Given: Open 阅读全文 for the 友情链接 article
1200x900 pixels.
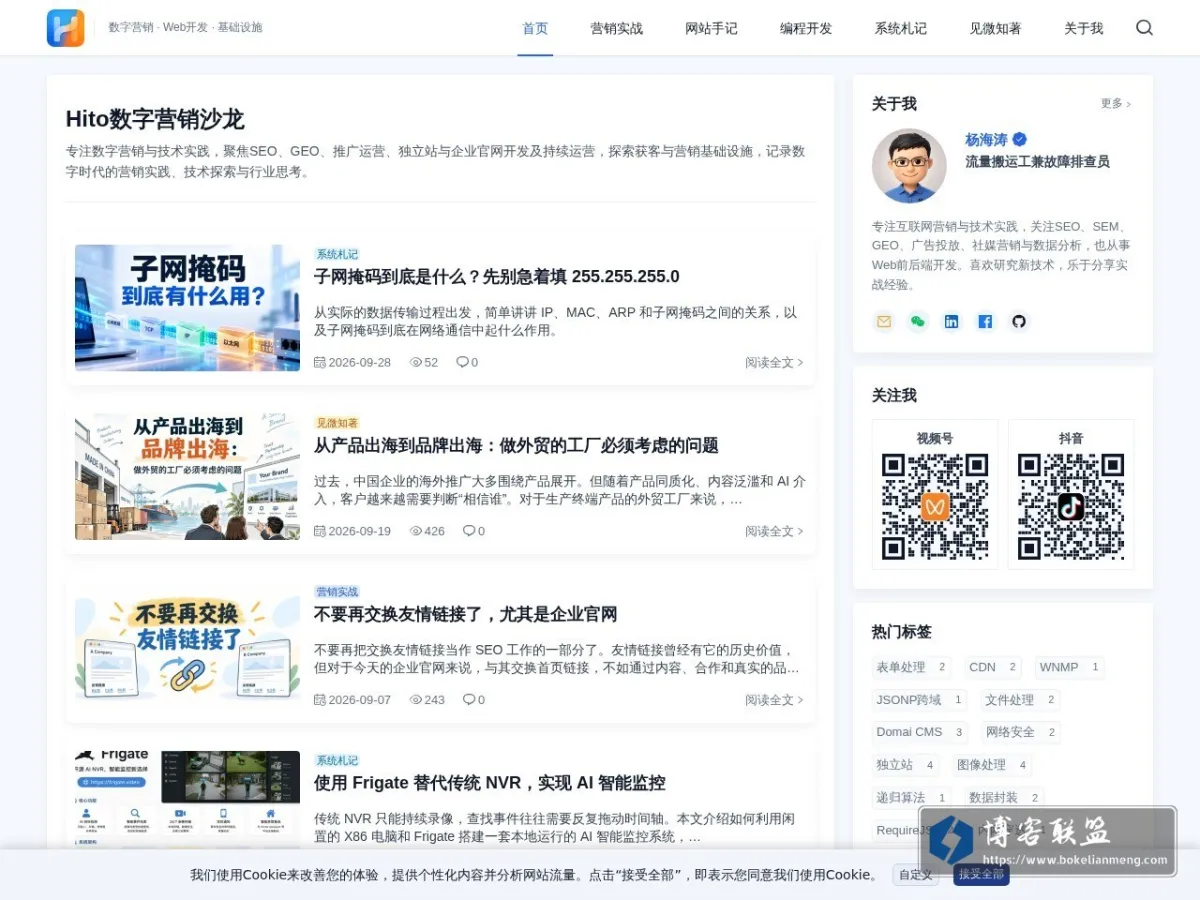Looking at the screenshot, I should (774, 700).
